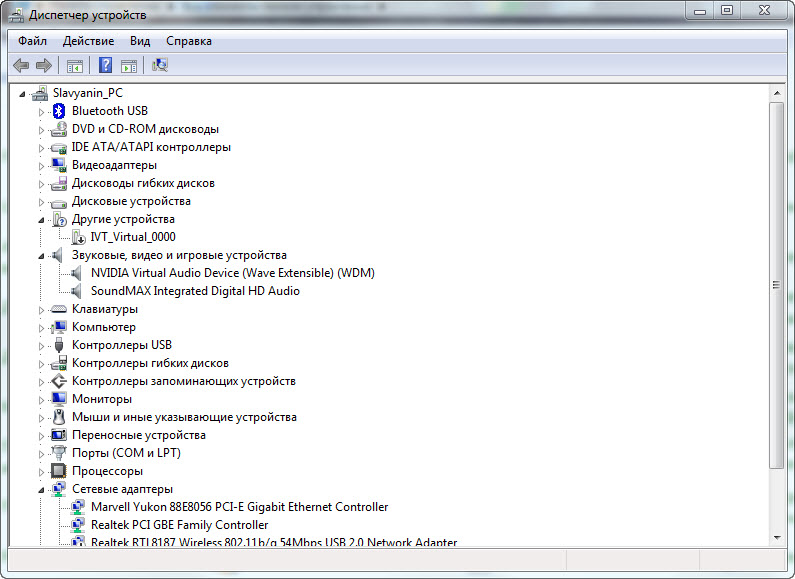Click the Порты (COM и LPT) icon
Image resolution: width=795 pixels, height=579 pixels.
(59, 453)
